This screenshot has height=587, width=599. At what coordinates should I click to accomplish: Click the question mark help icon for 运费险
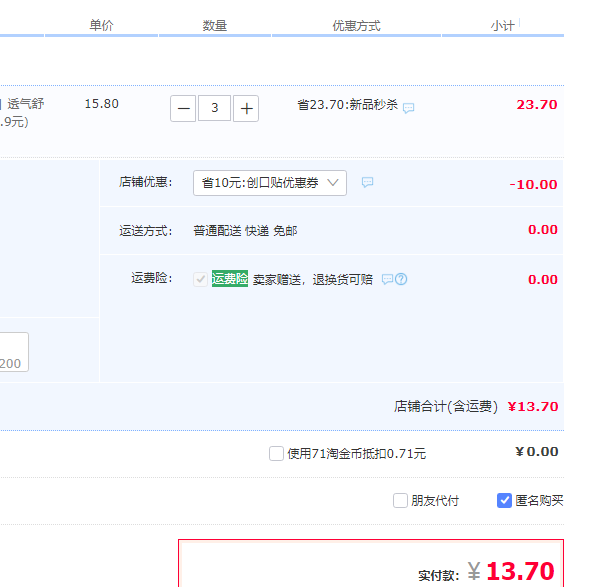coord(401,279)
